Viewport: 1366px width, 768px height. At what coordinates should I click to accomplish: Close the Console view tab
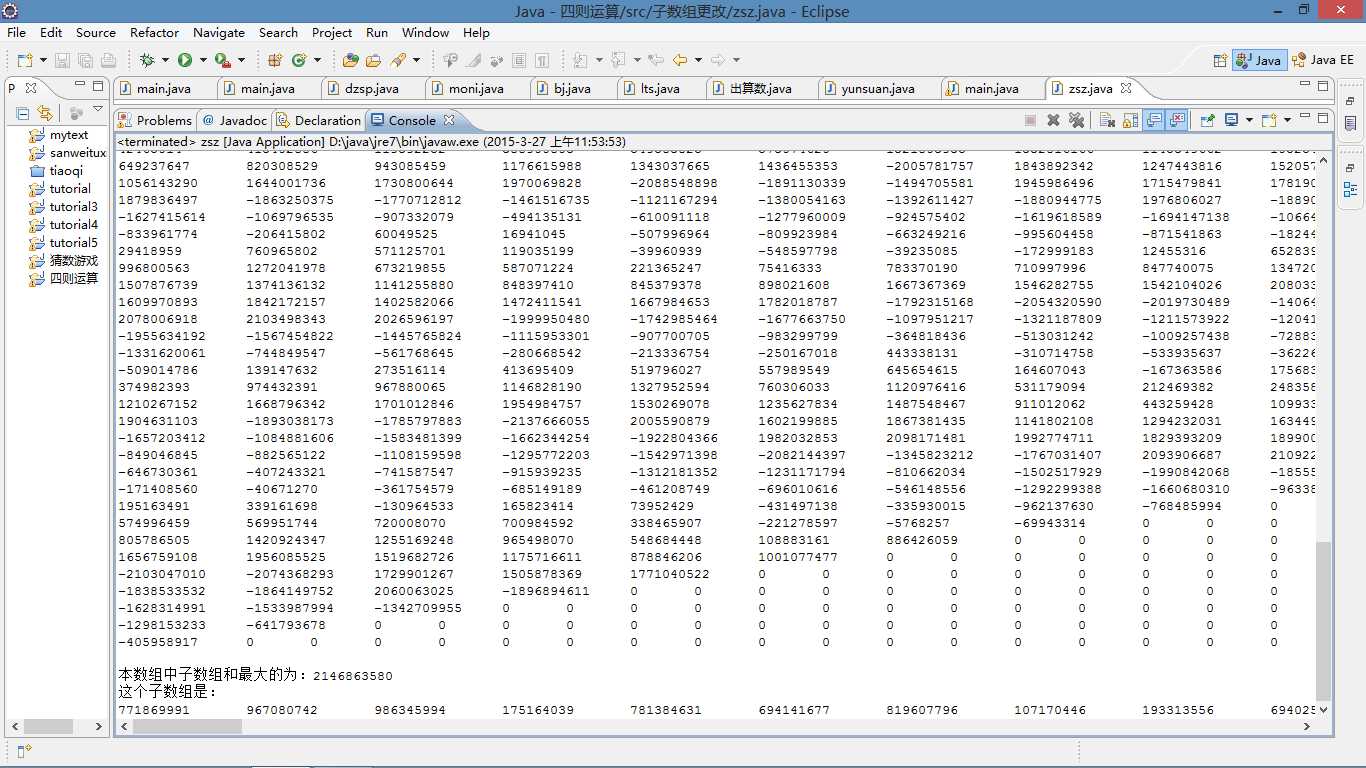click(x=449, y=120)
